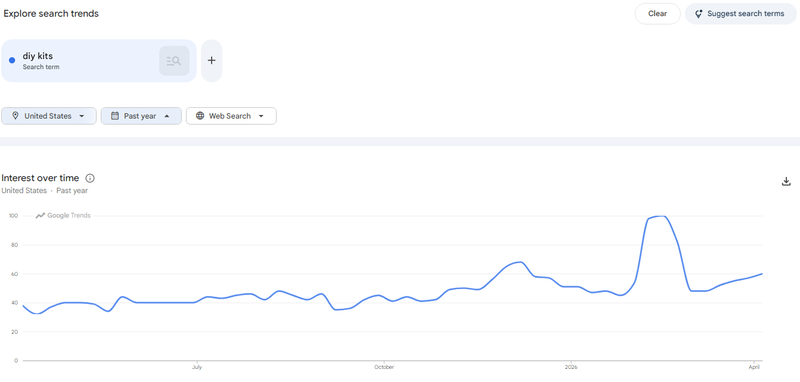The width and height of the screenshot is (800, 382).
Task: Click the location pin icon
Action: click(15, 116)
